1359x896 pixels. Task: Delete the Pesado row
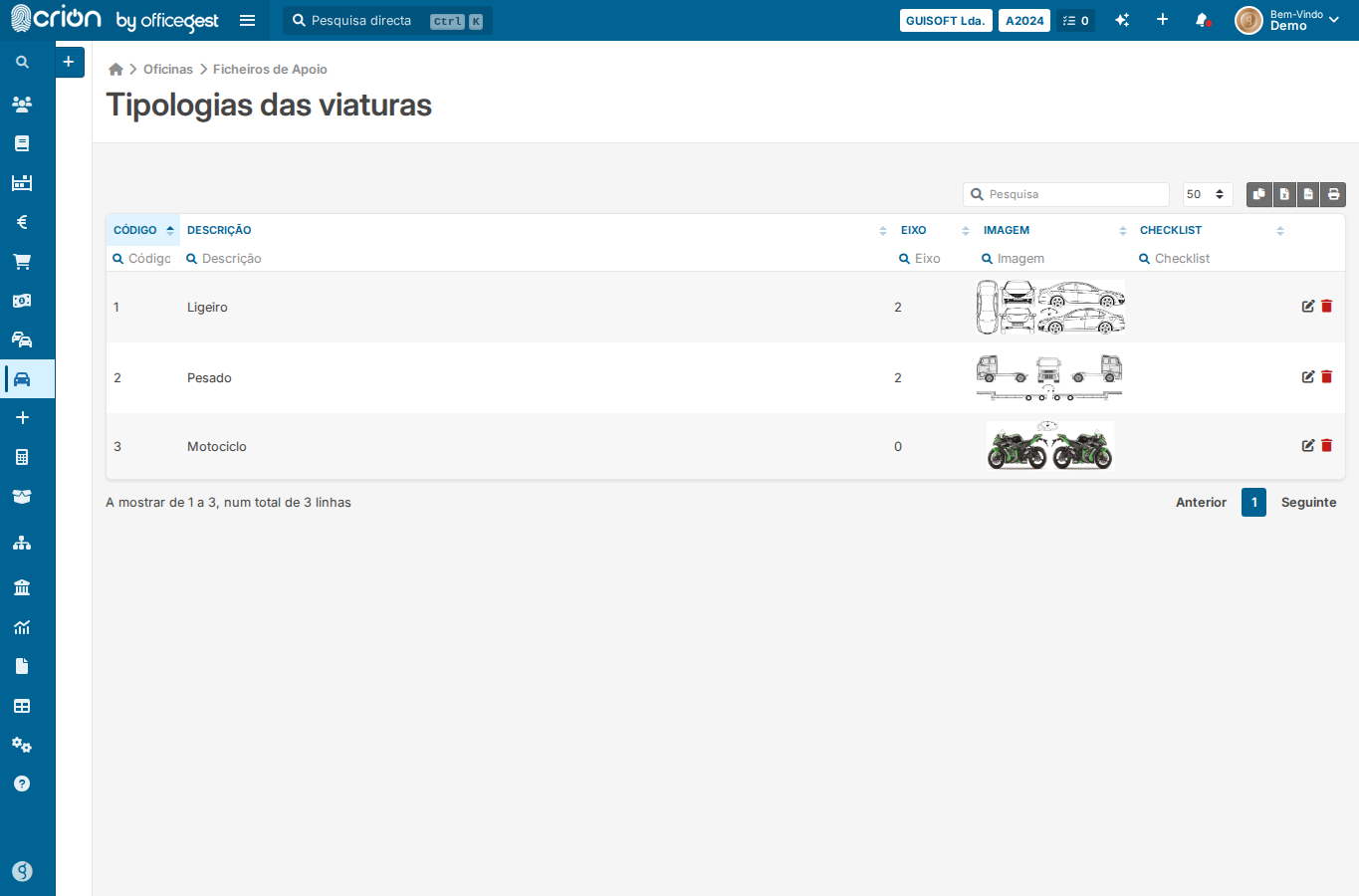click(x=1326, y=377)
